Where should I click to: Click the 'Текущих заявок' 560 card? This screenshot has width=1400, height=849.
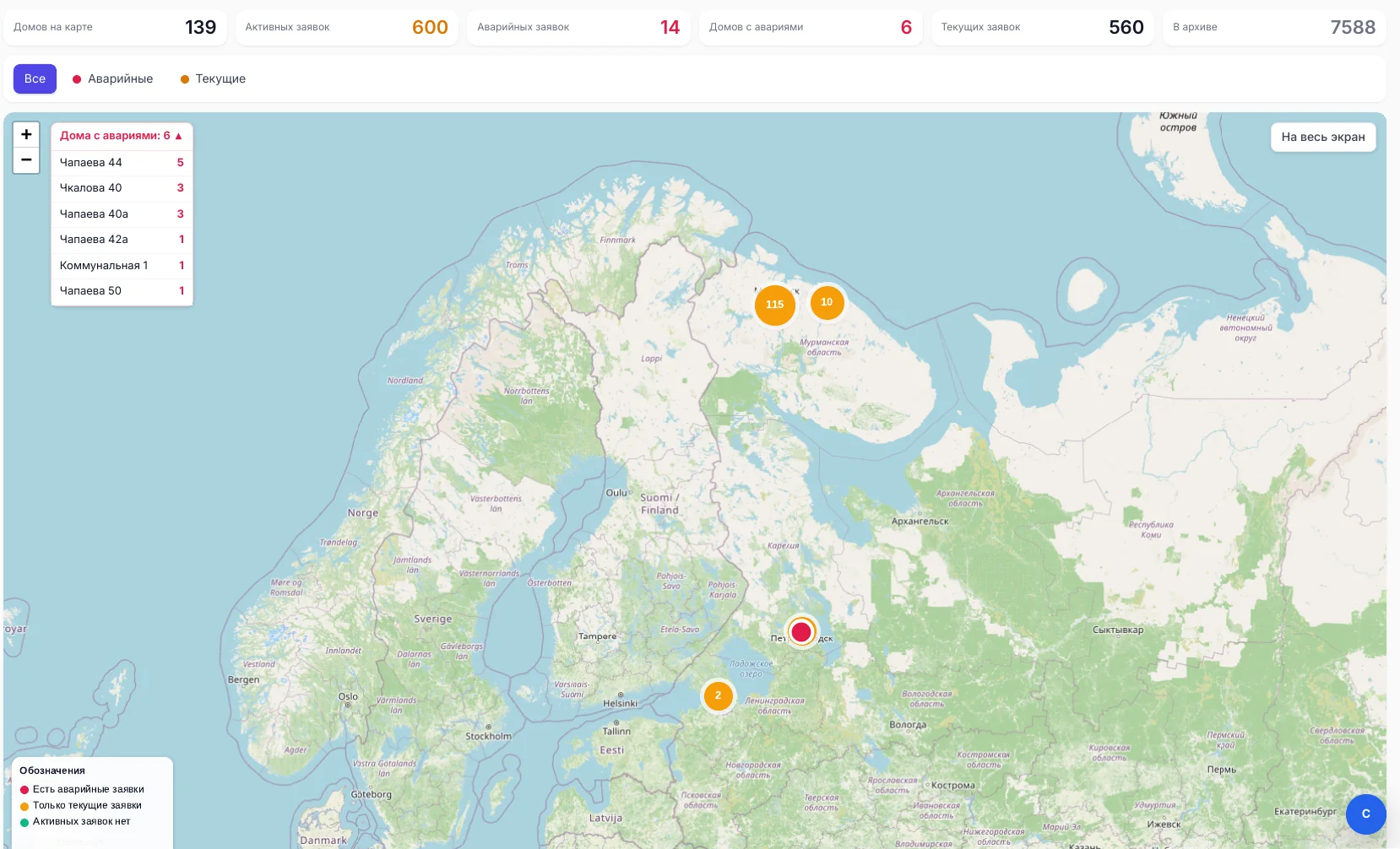(1043, 27)
